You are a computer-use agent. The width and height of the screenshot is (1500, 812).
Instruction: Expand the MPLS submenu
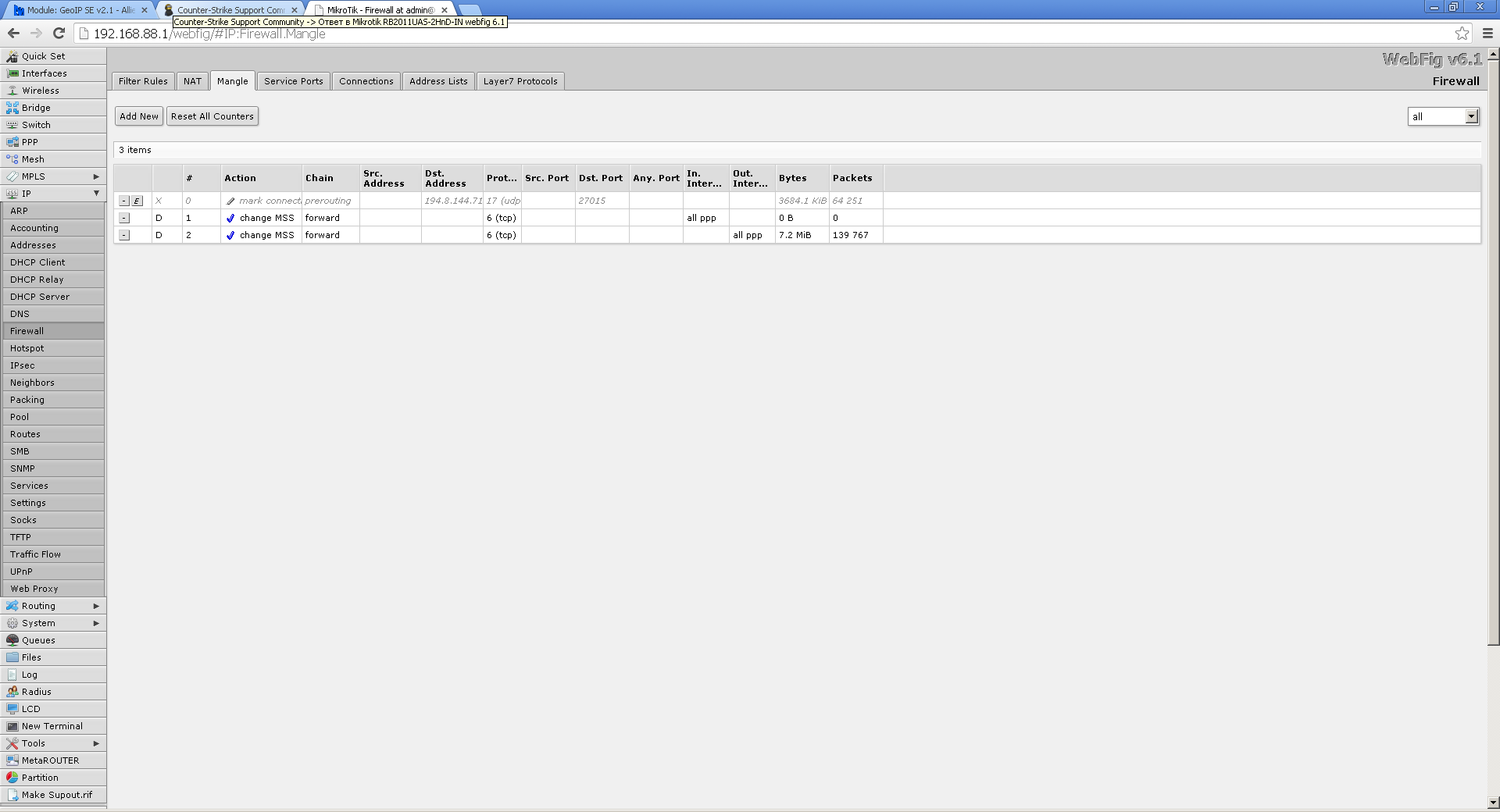[x=53, y=176]
